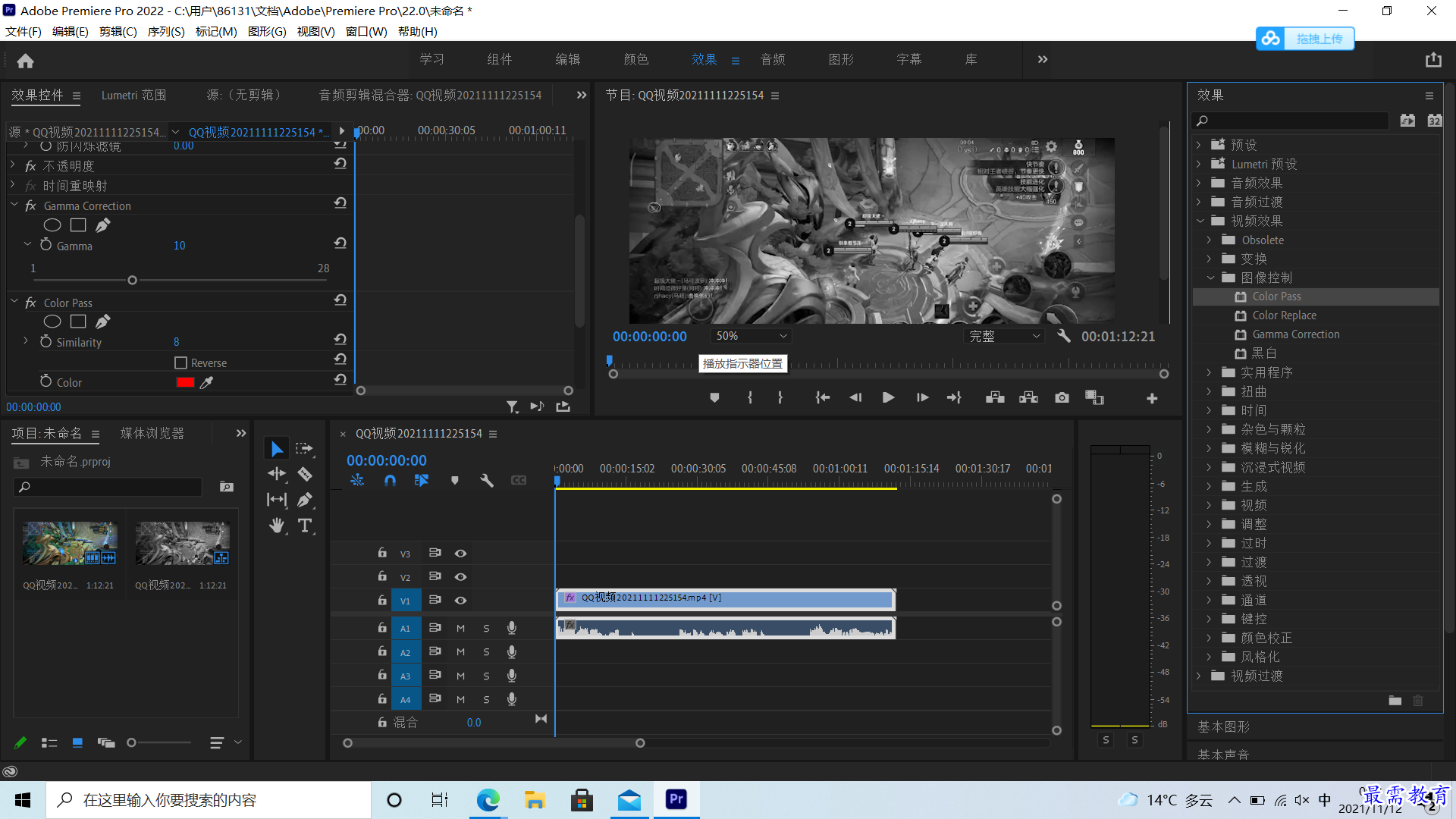Open the 序列(S) menu
1456x819 pixels.
coord(166,31)
